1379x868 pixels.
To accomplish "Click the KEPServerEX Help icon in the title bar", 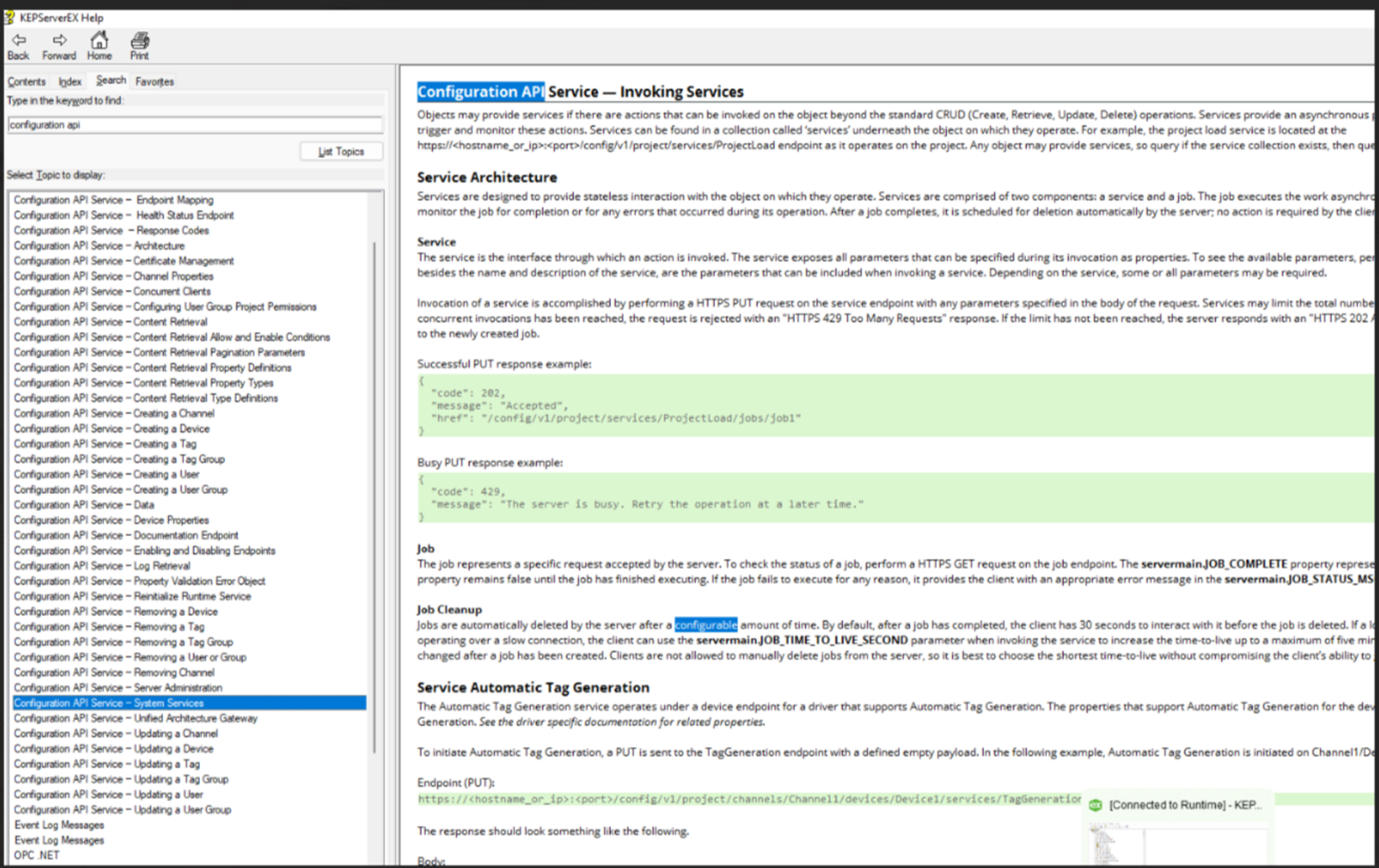I will (x=8, y=17).
